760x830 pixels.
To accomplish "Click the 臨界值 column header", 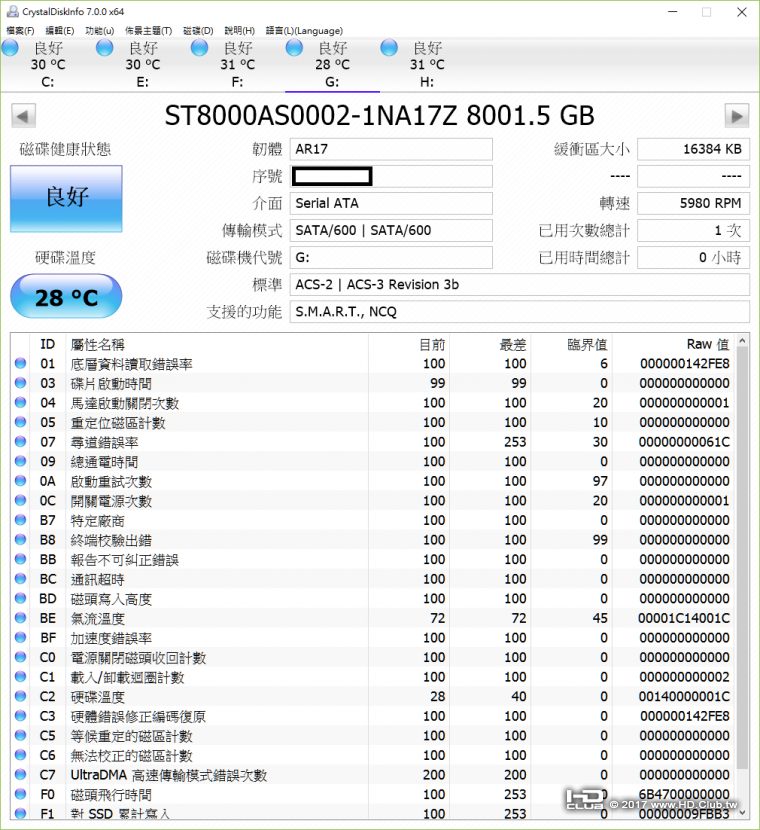I will point(587,345).
